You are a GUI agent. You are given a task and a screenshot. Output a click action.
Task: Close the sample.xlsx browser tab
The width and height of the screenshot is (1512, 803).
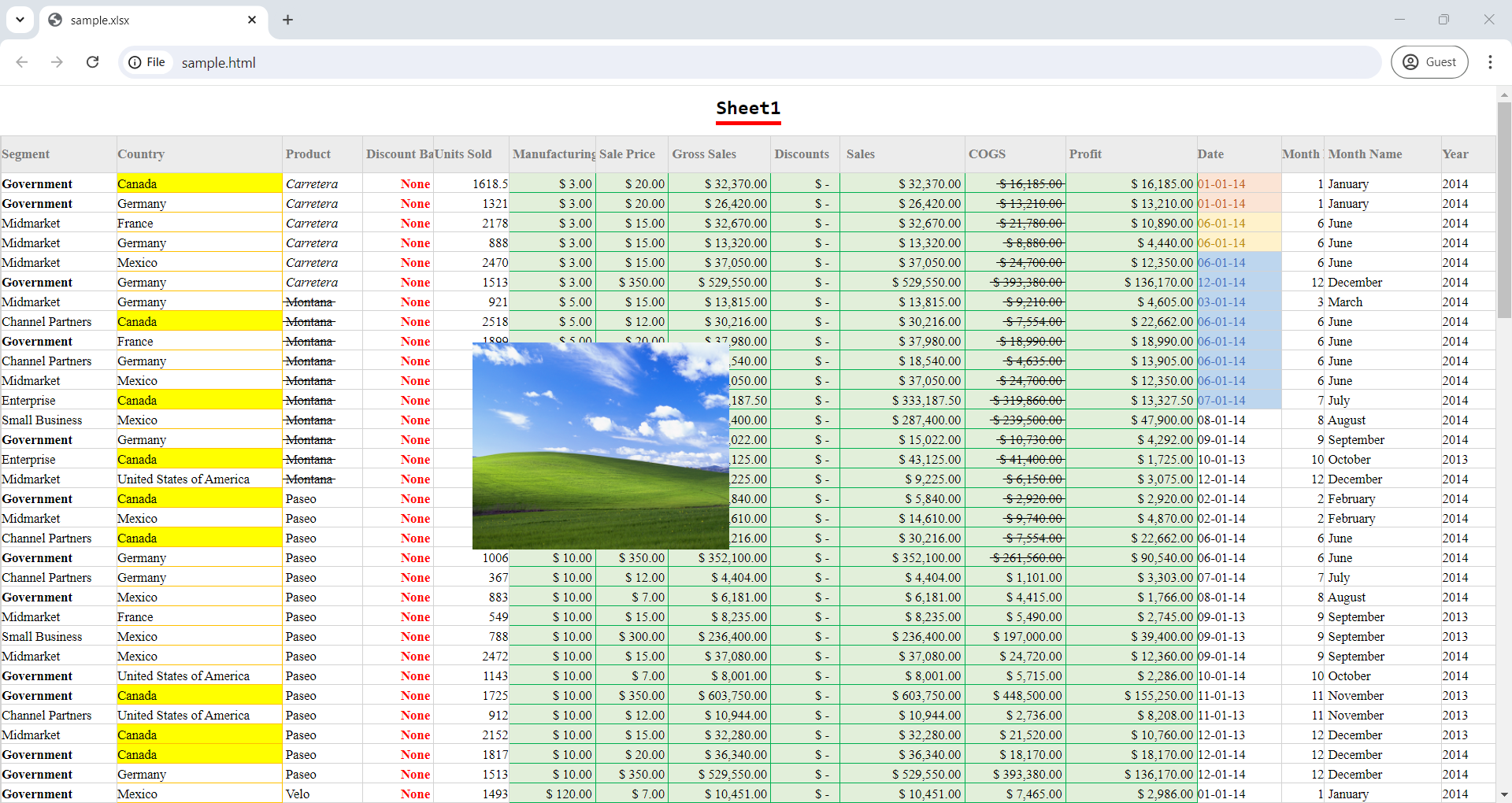pos(252,20)
